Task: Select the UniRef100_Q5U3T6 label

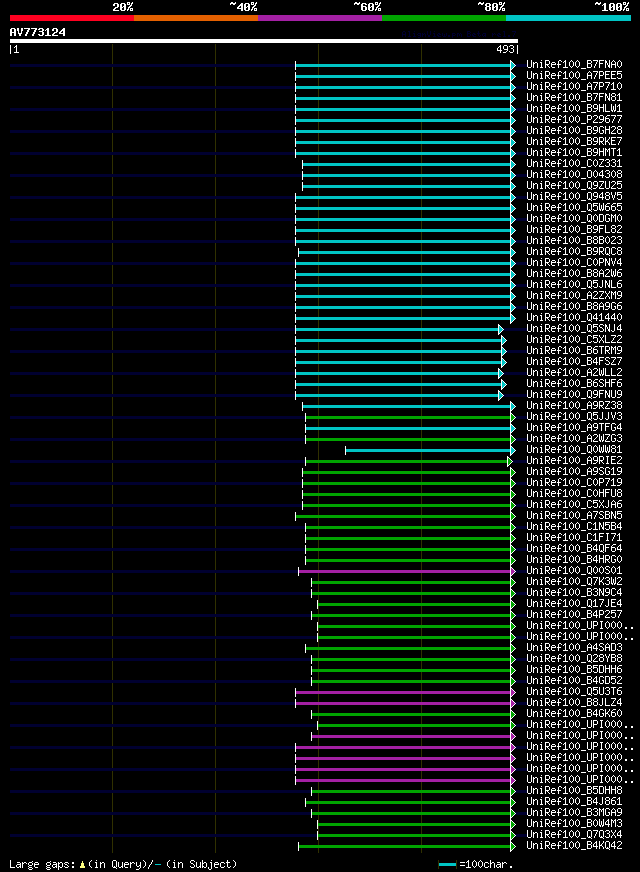Action: click(x=574, y=691)
